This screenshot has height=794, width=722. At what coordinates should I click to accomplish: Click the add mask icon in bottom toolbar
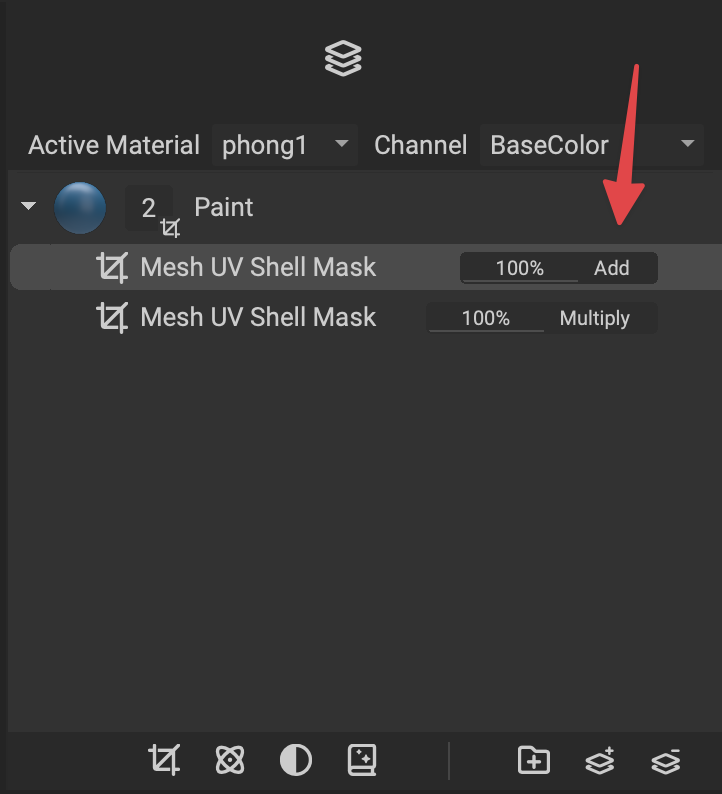click(164, 760)
